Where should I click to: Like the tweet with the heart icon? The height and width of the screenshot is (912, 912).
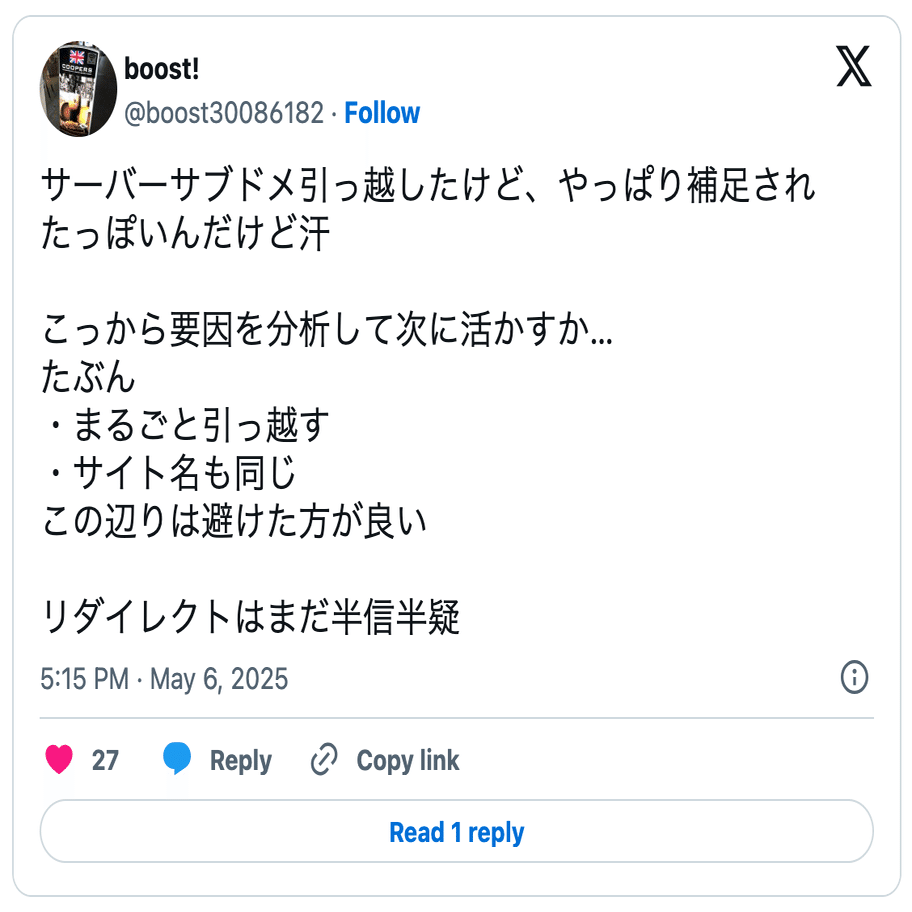click(59, 759)
